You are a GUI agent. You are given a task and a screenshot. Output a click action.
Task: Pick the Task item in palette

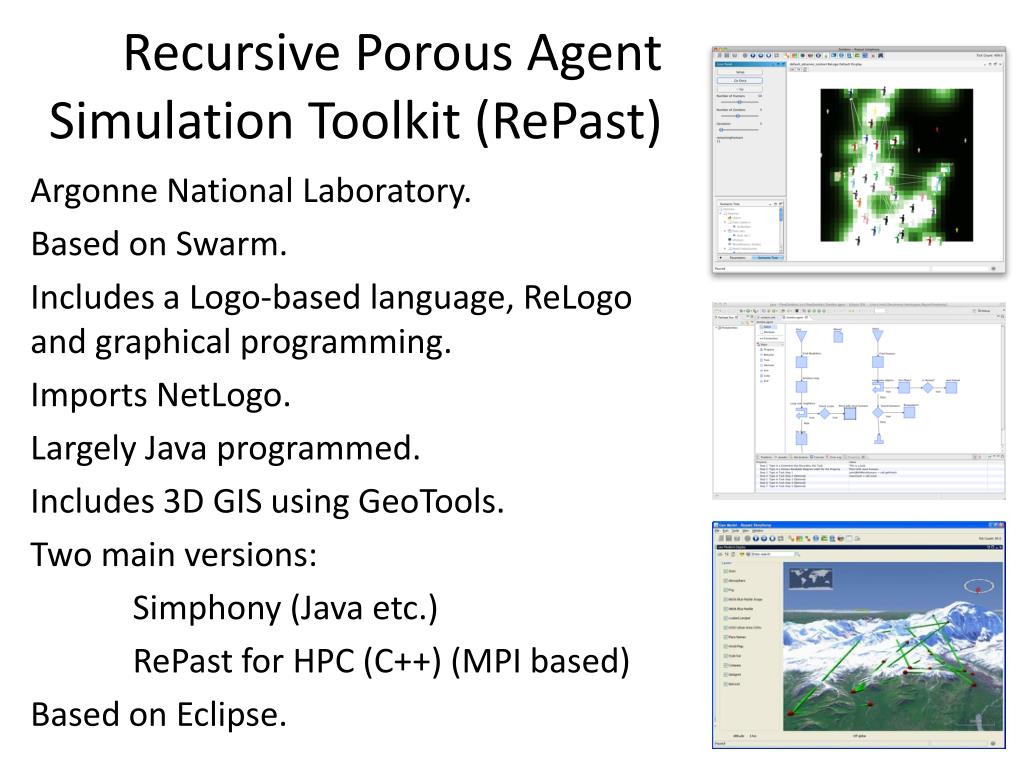765,360
